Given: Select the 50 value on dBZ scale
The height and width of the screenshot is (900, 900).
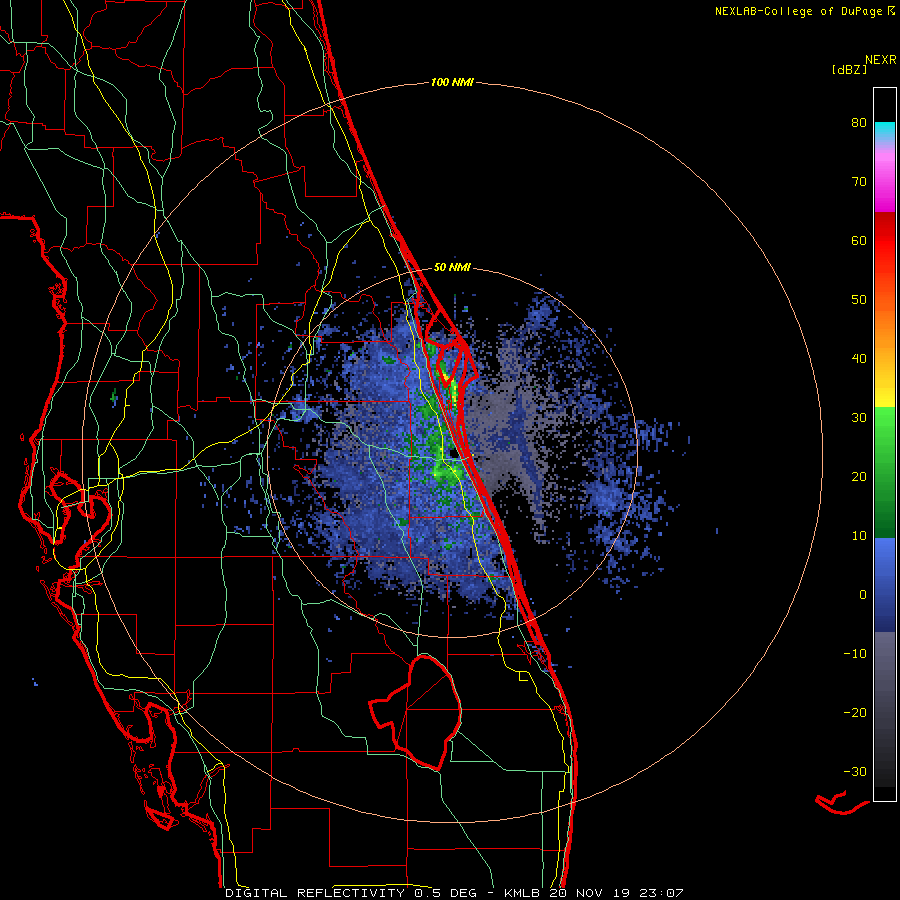Looking at the screenshot, I should tap(859, 300).
